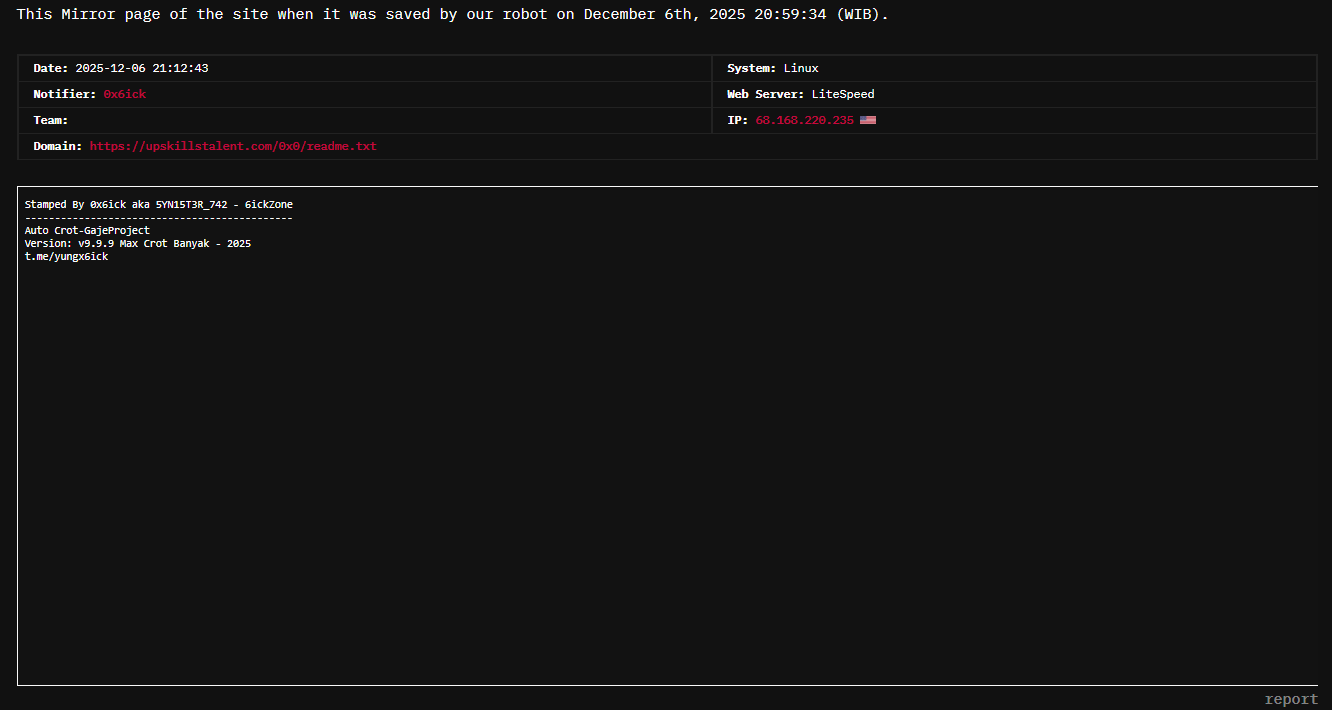
Task: Click the 'Notifier:' field label
Action: [x=65, y=94]
